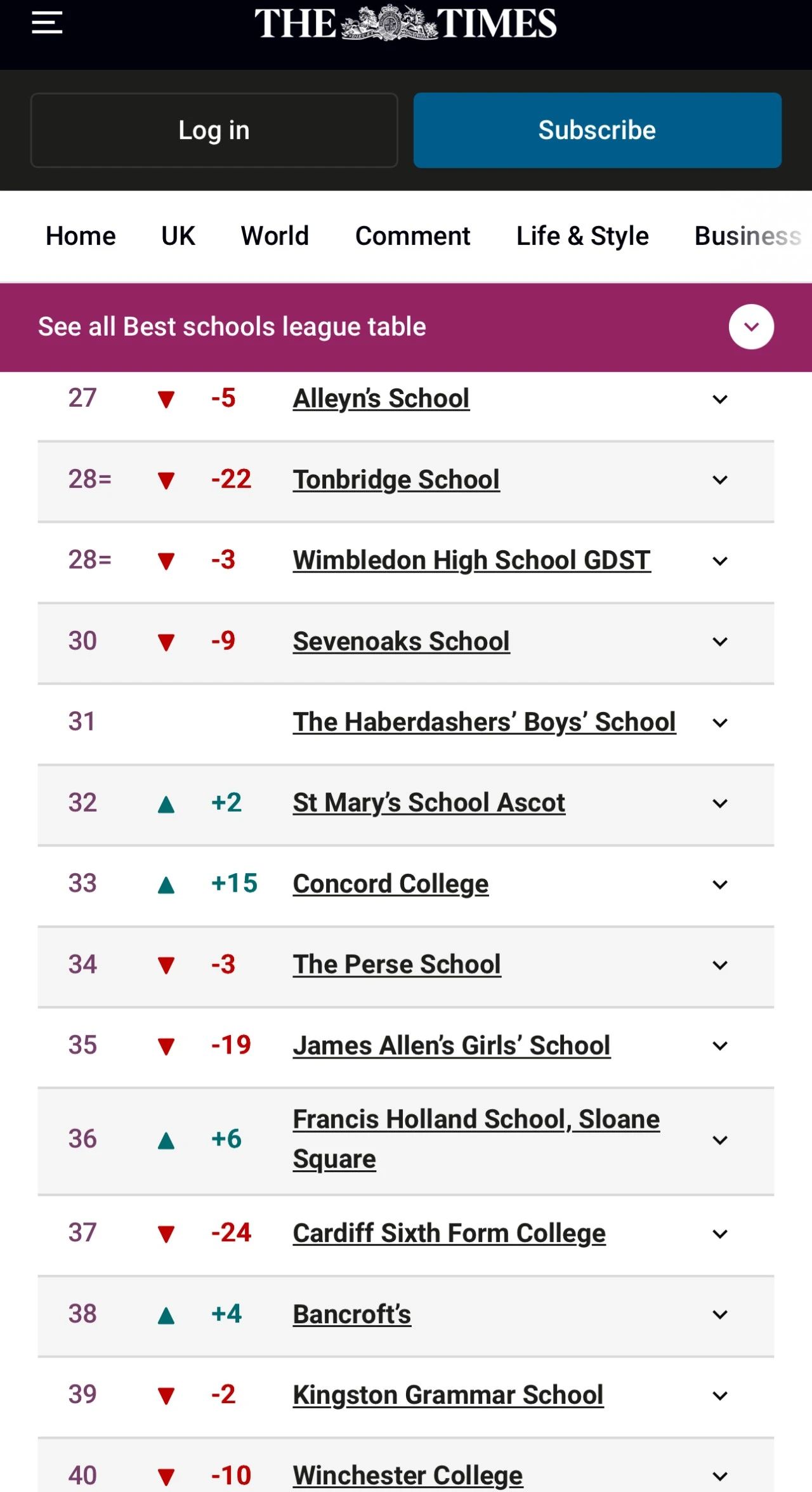
Task: Open James Allen's Girls' School link
Action: click(x=452, y=1046)
